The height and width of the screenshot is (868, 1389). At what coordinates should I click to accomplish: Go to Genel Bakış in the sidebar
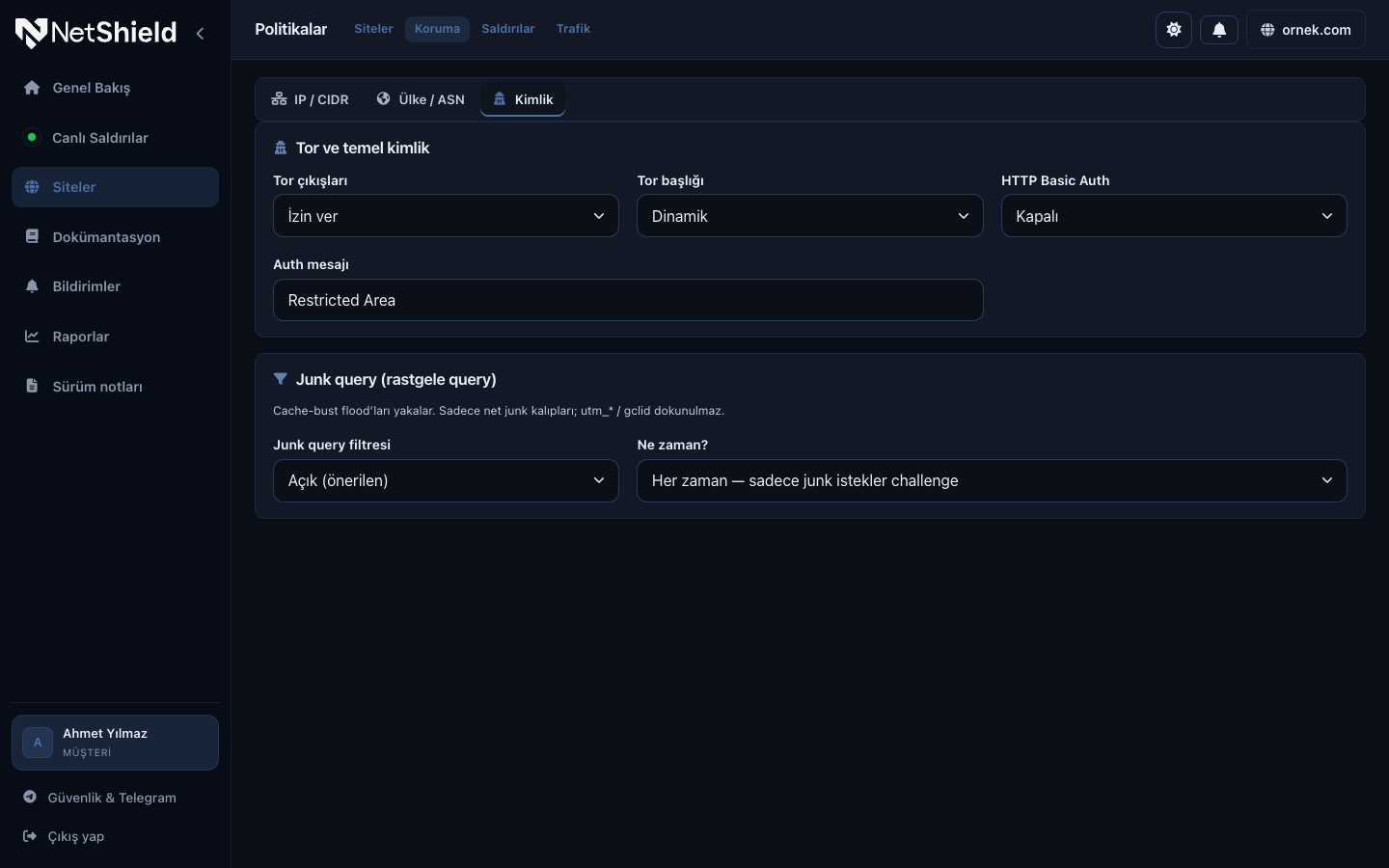click(x=115, y=88)
